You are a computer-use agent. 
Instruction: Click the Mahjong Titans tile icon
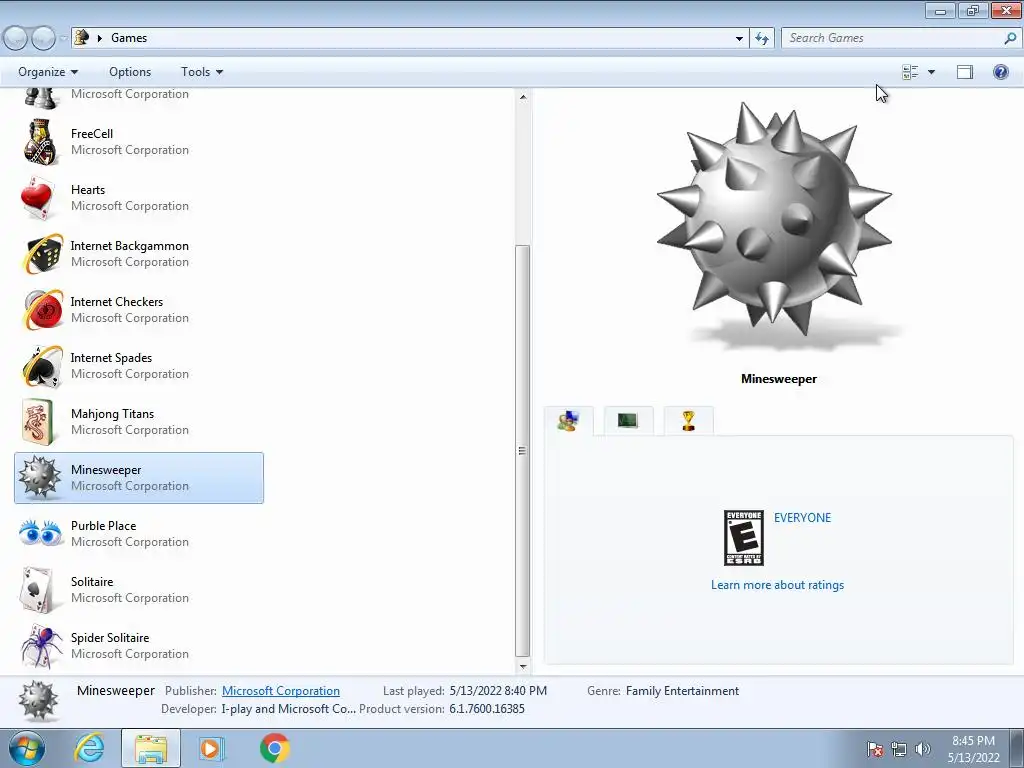(38, 422)
